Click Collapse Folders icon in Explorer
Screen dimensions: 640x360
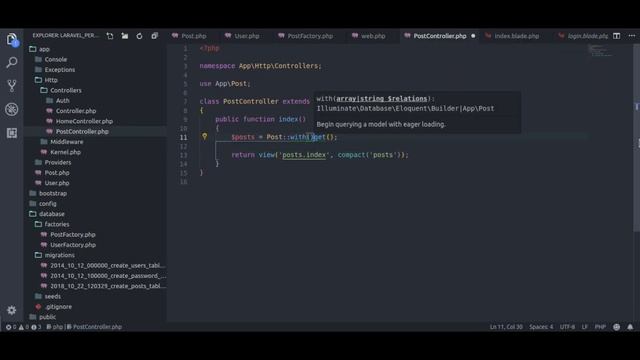click(154, 36)
